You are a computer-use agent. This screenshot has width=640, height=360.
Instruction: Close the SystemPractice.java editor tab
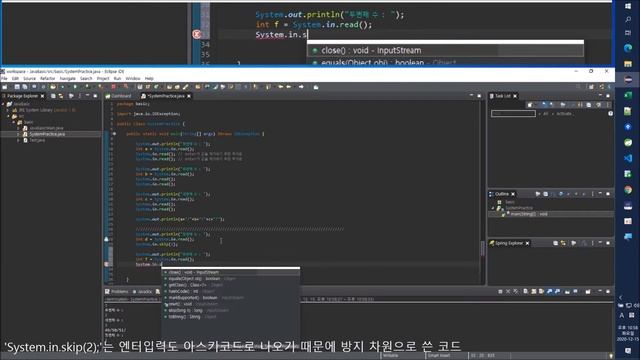point(189,96)
